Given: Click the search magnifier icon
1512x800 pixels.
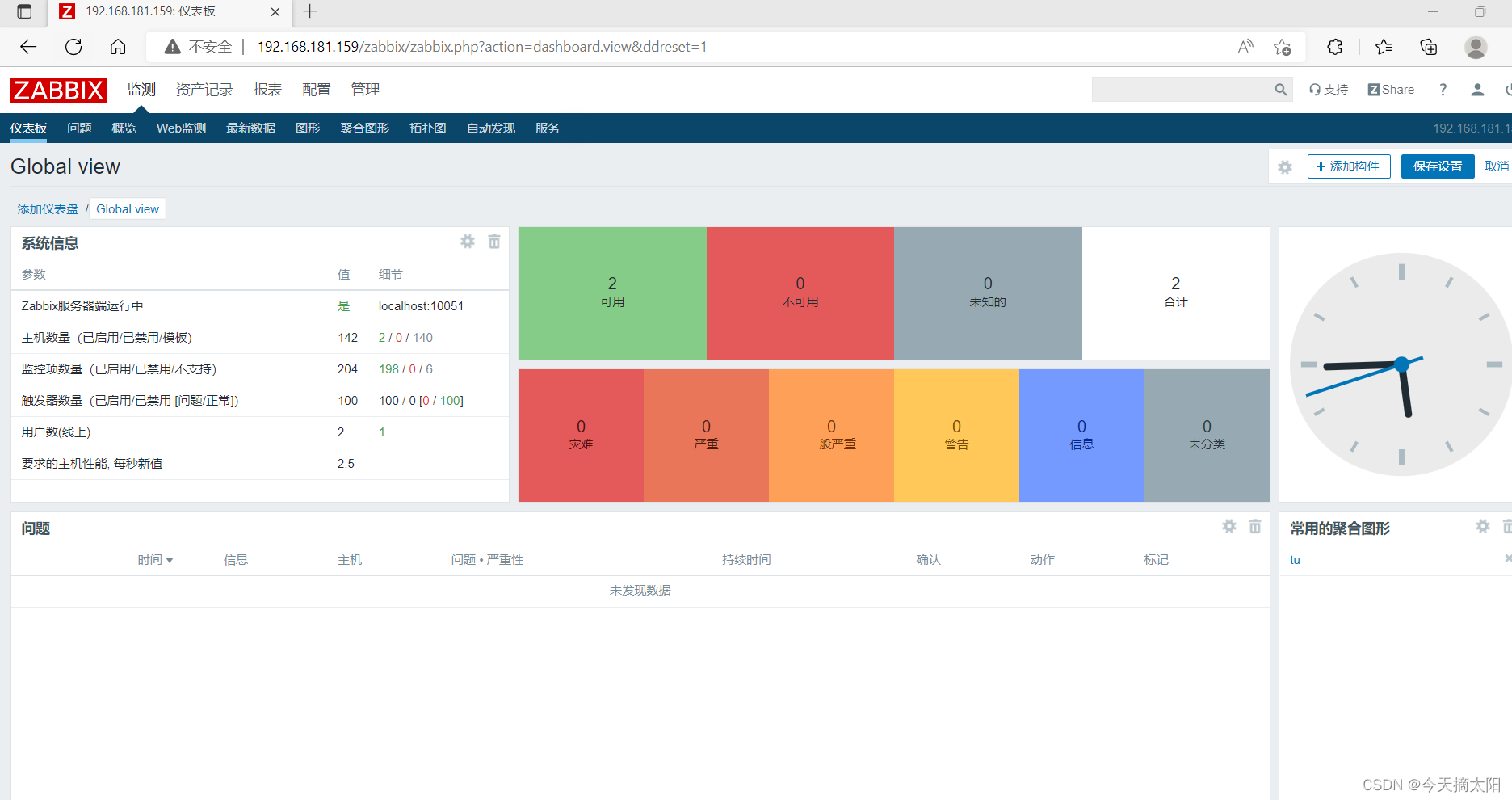Looking at the screenshot, I should (x=1281, y=90).
